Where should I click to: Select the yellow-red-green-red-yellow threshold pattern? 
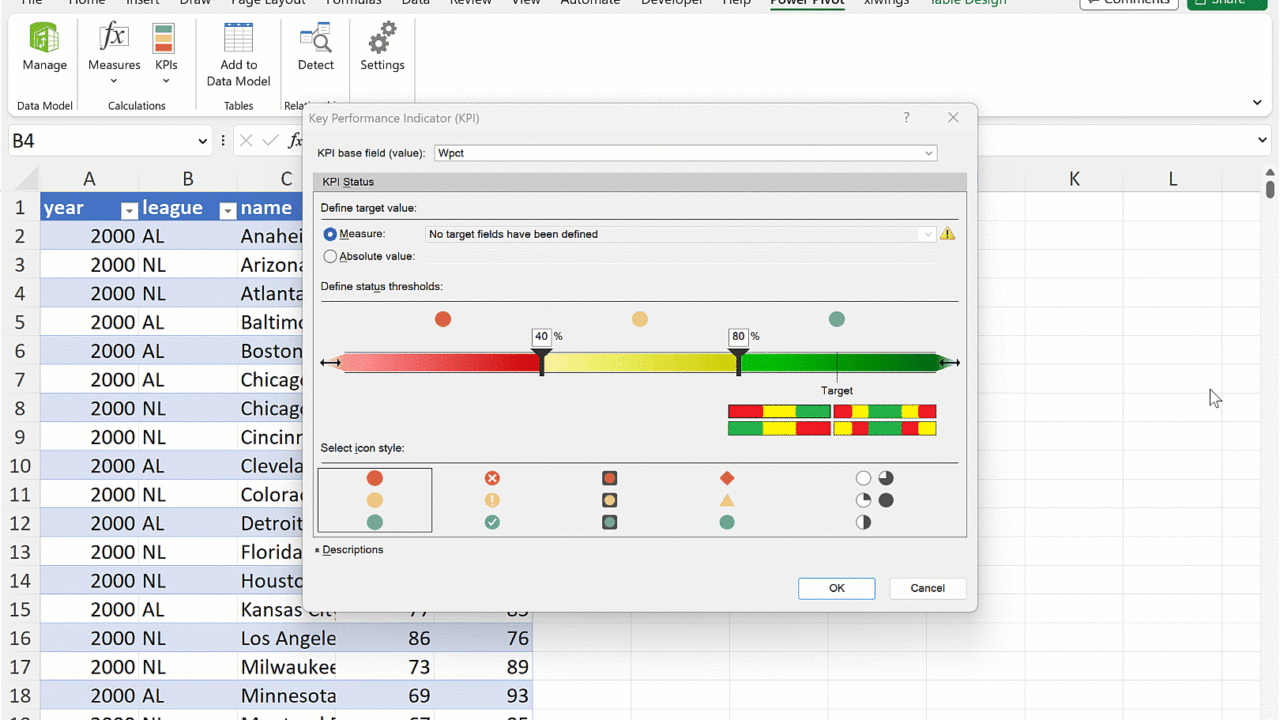885,429
